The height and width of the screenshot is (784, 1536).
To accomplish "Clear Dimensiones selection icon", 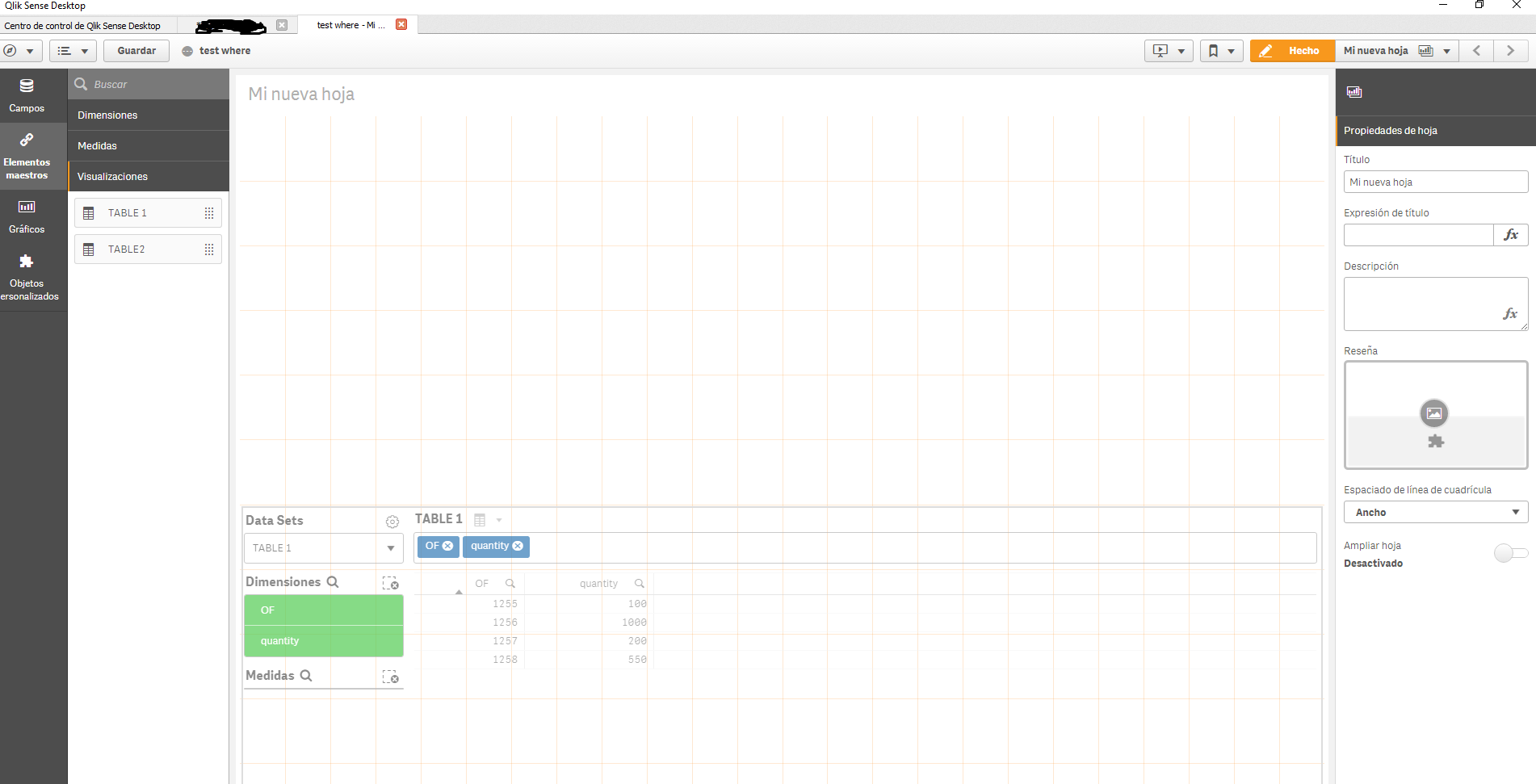I will [391, 583].
